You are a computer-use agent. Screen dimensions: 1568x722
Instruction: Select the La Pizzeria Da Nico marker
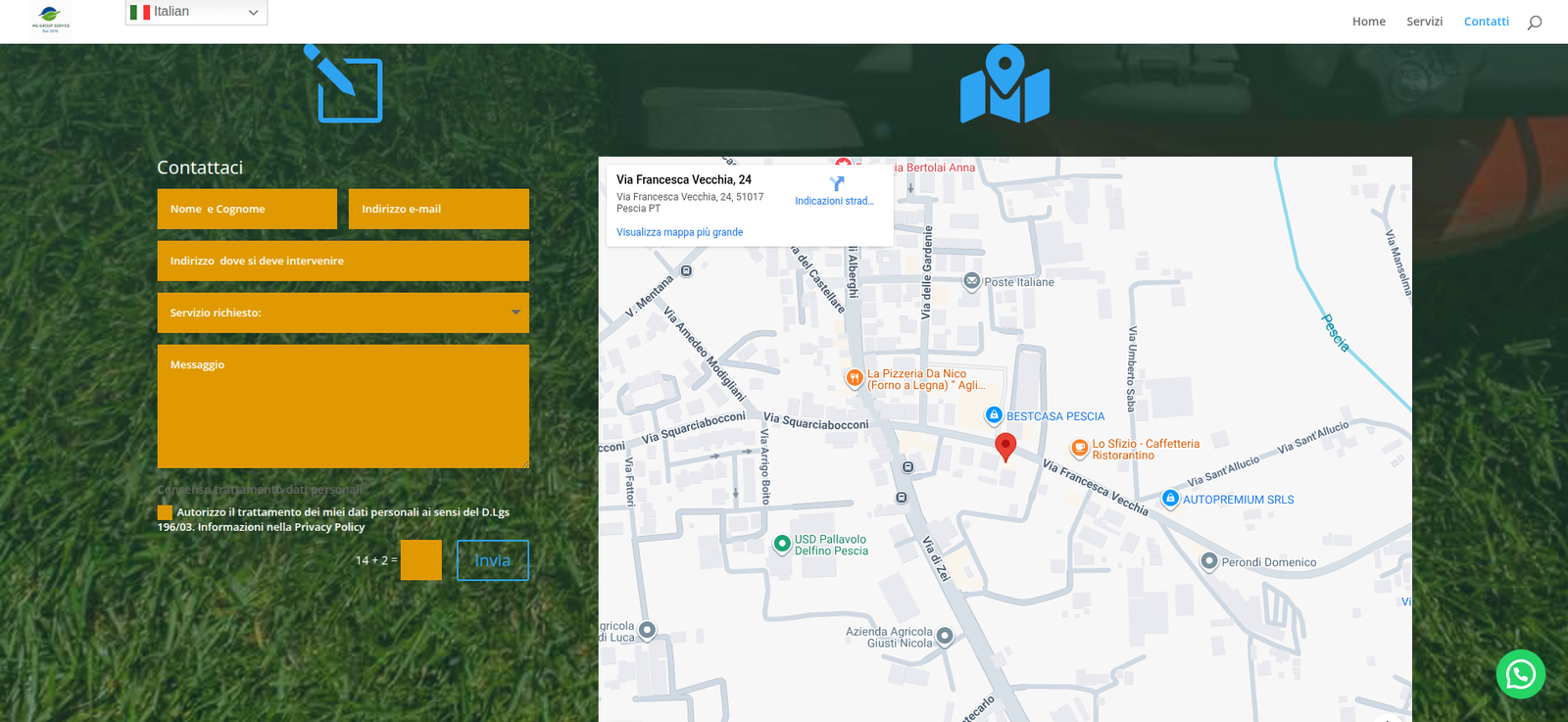pos(855,377)
